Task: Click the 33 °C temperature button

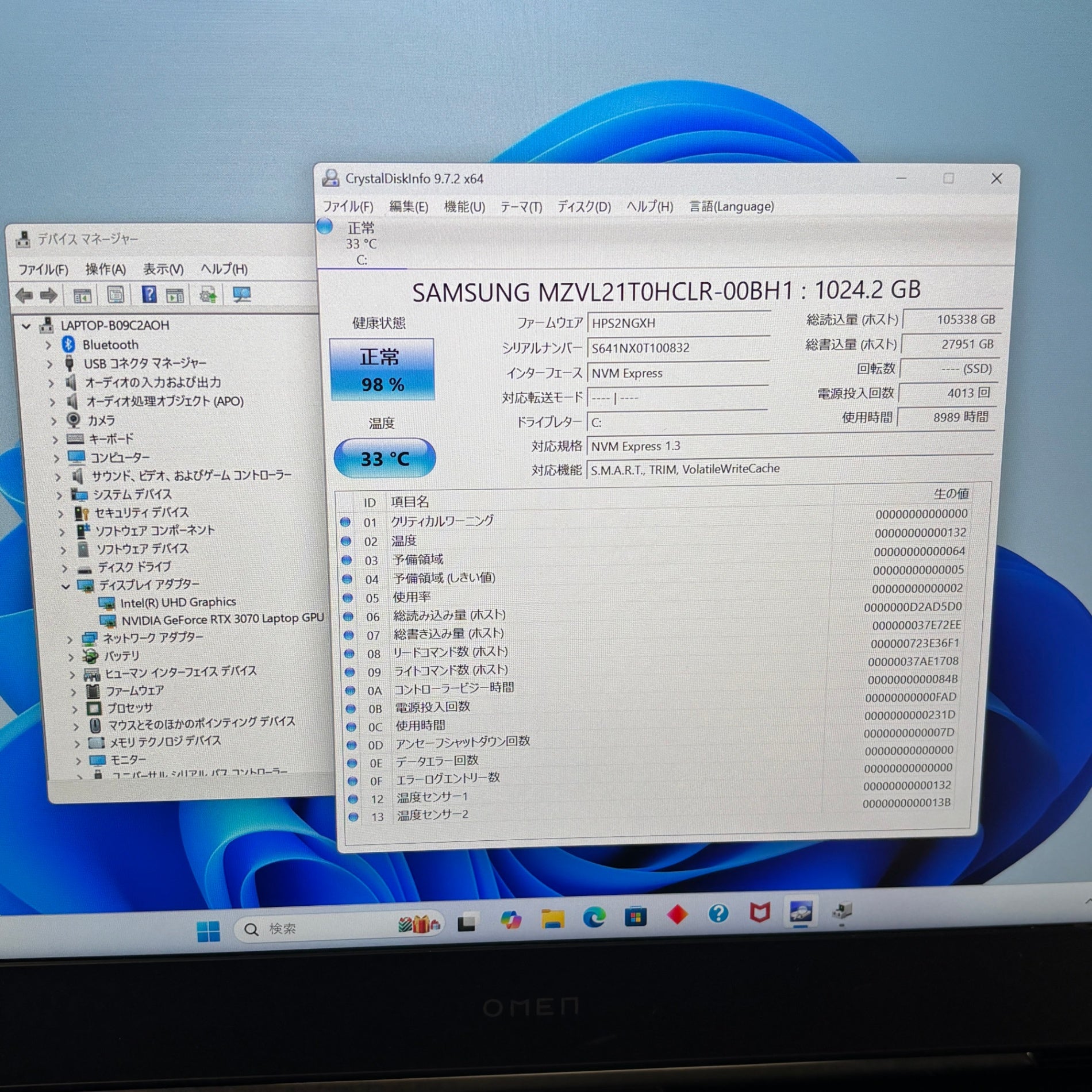Action: (384, 459)
